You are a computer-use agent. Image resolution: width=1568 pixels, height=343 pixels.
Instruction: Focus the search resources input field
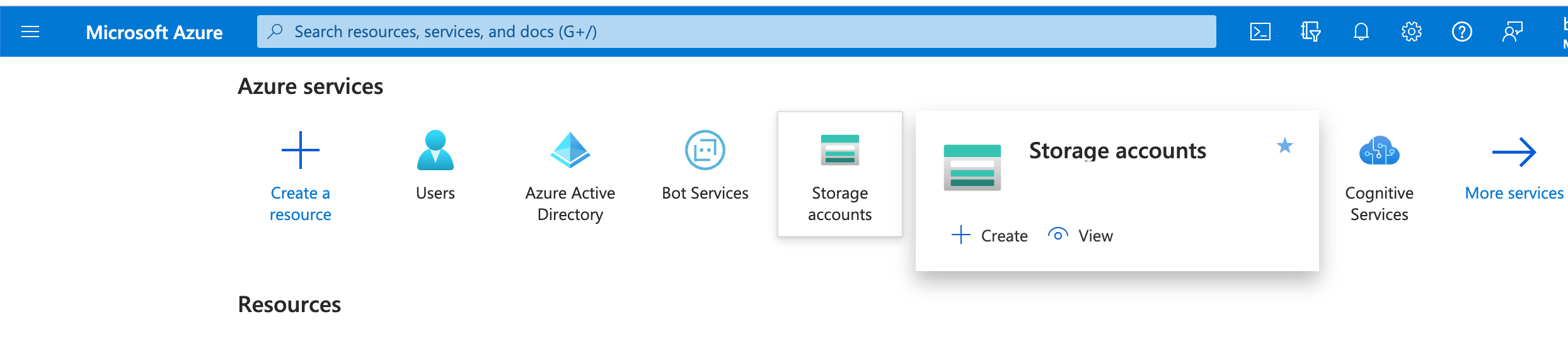click(x=736, y=32)
